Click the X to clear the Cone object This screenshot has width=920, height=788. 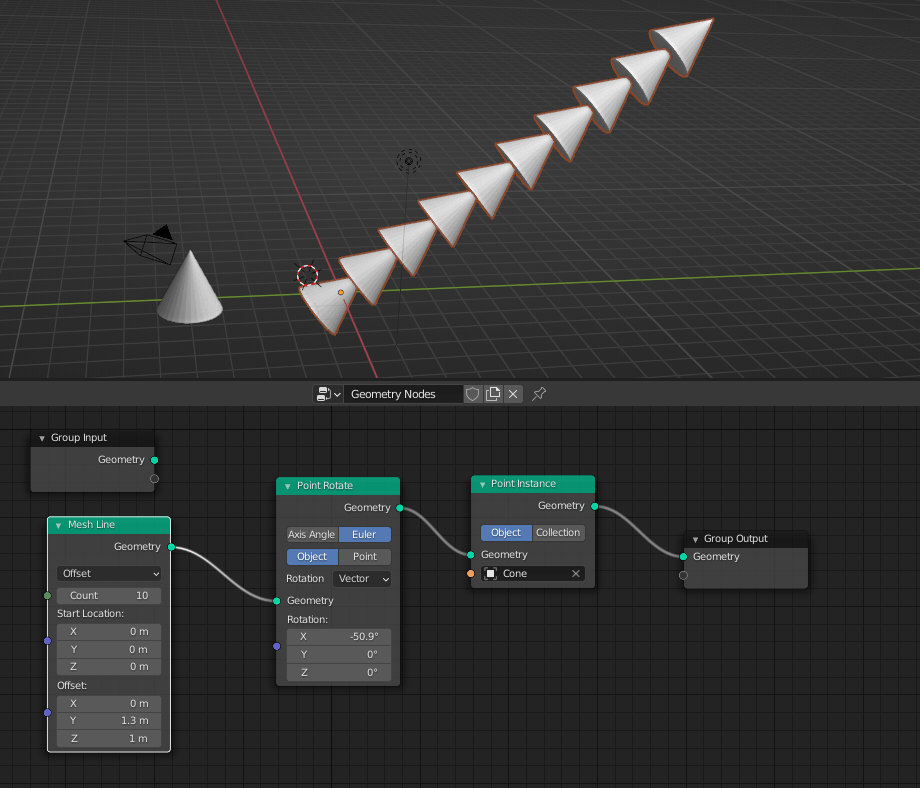pyautogui.click(x=575, y=574)
